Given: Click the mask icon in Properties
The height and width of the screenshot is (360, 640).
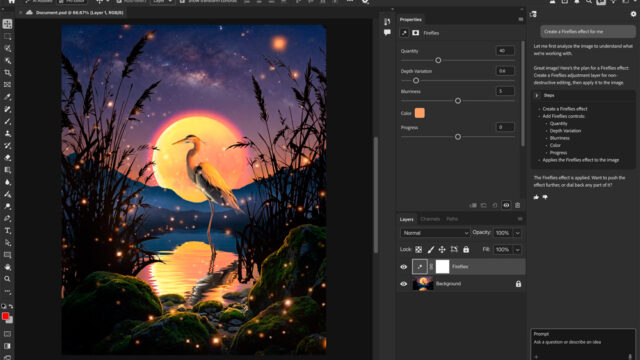Looking at the screenshot, I should click(416, 33).
